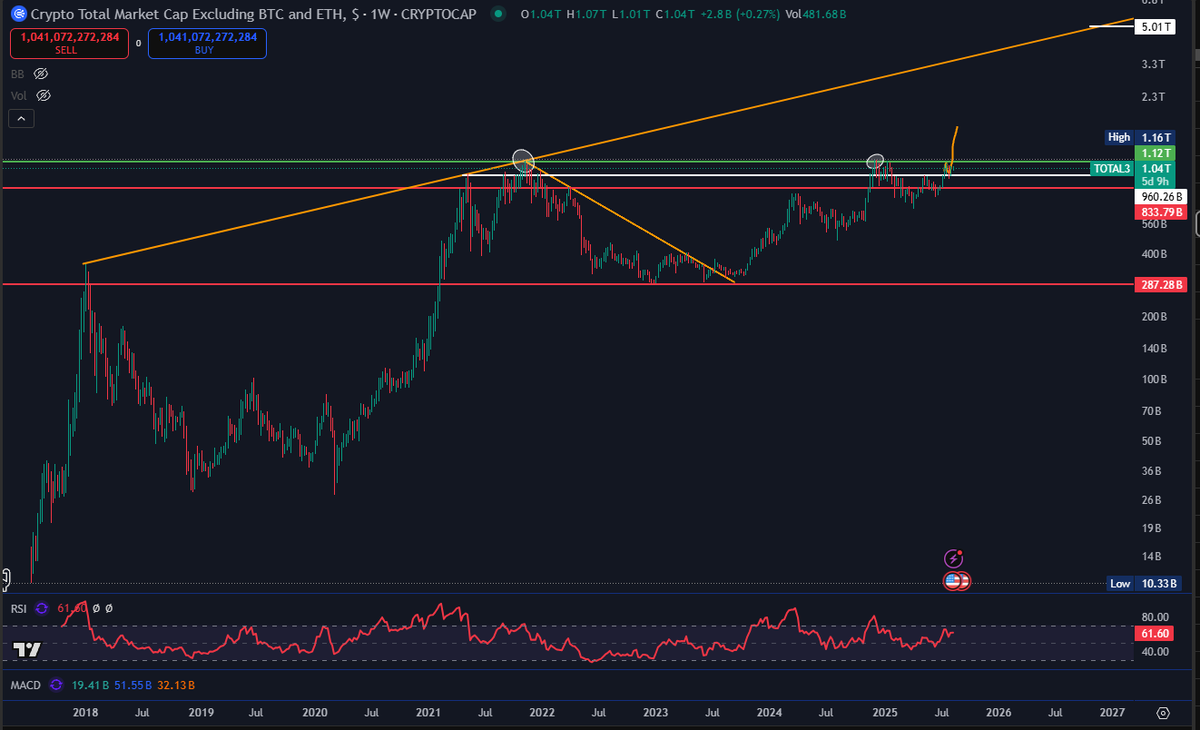Click the 5.01 T price label
The width and height of the screenshot is (1200, 730).
[x=1155, y=28]
